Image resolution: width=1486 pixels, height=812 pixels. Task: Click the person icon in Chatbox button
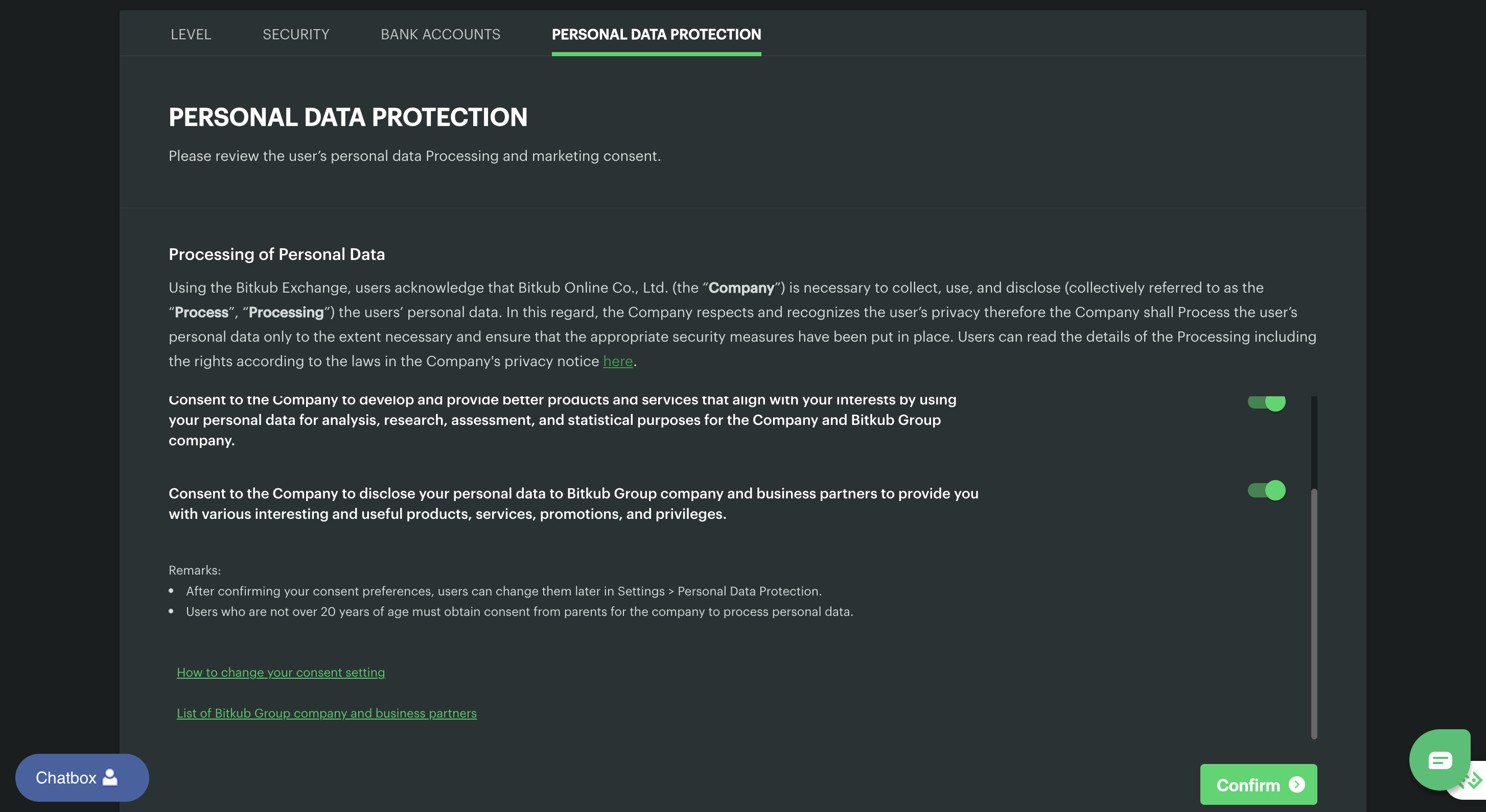pos(109,777)
